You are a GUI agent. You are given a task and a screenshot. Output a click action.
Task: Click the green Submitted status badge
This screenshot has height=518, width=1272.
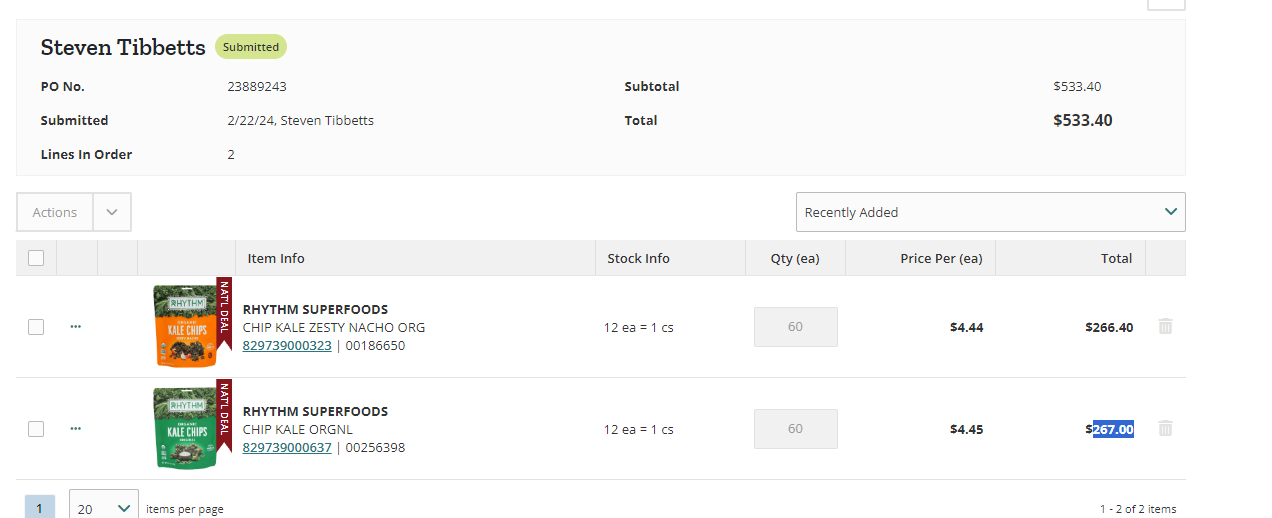point(251,47)
